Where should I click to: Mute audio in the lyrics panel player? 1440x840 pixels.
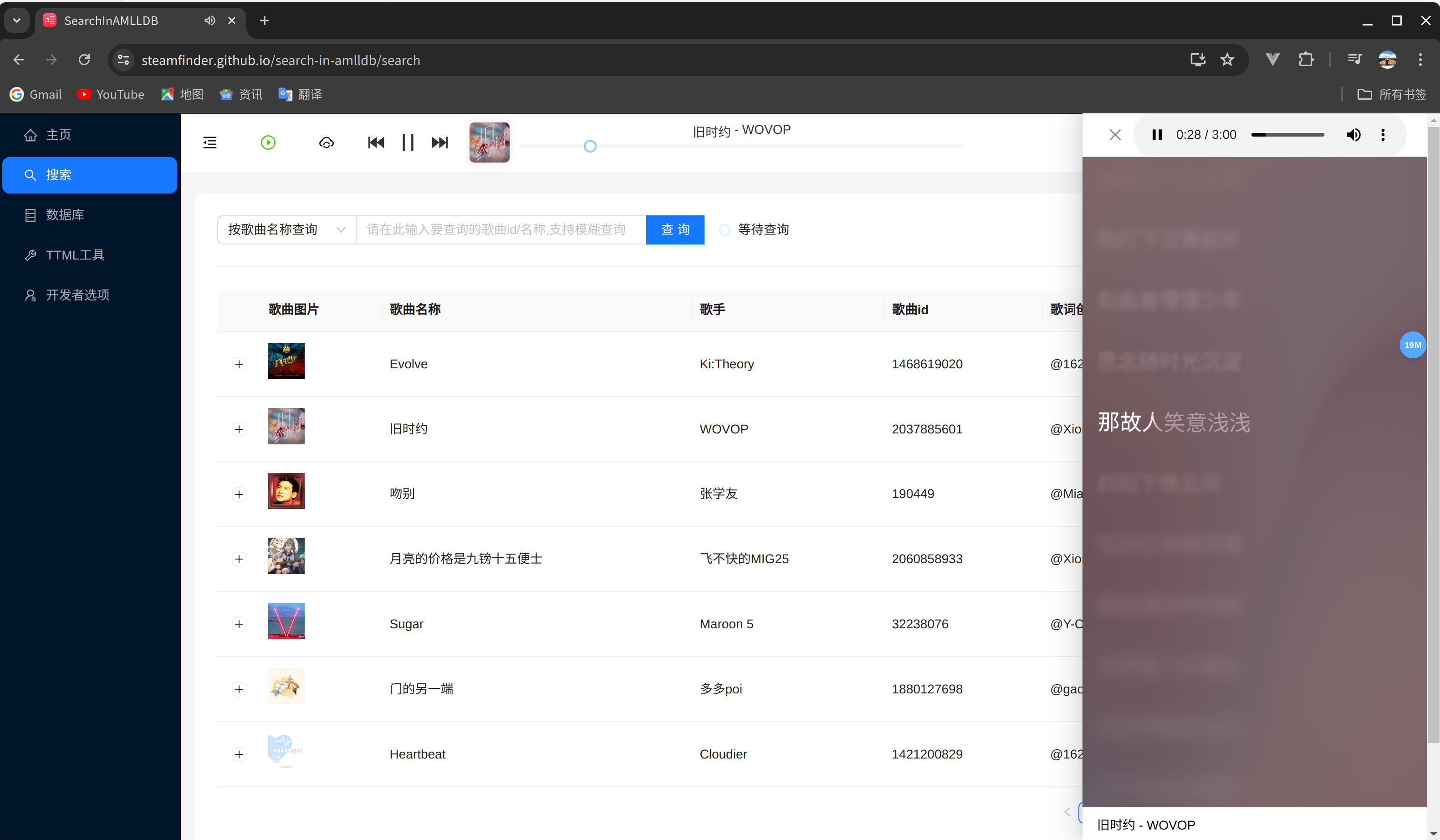tap(1353, 135)
